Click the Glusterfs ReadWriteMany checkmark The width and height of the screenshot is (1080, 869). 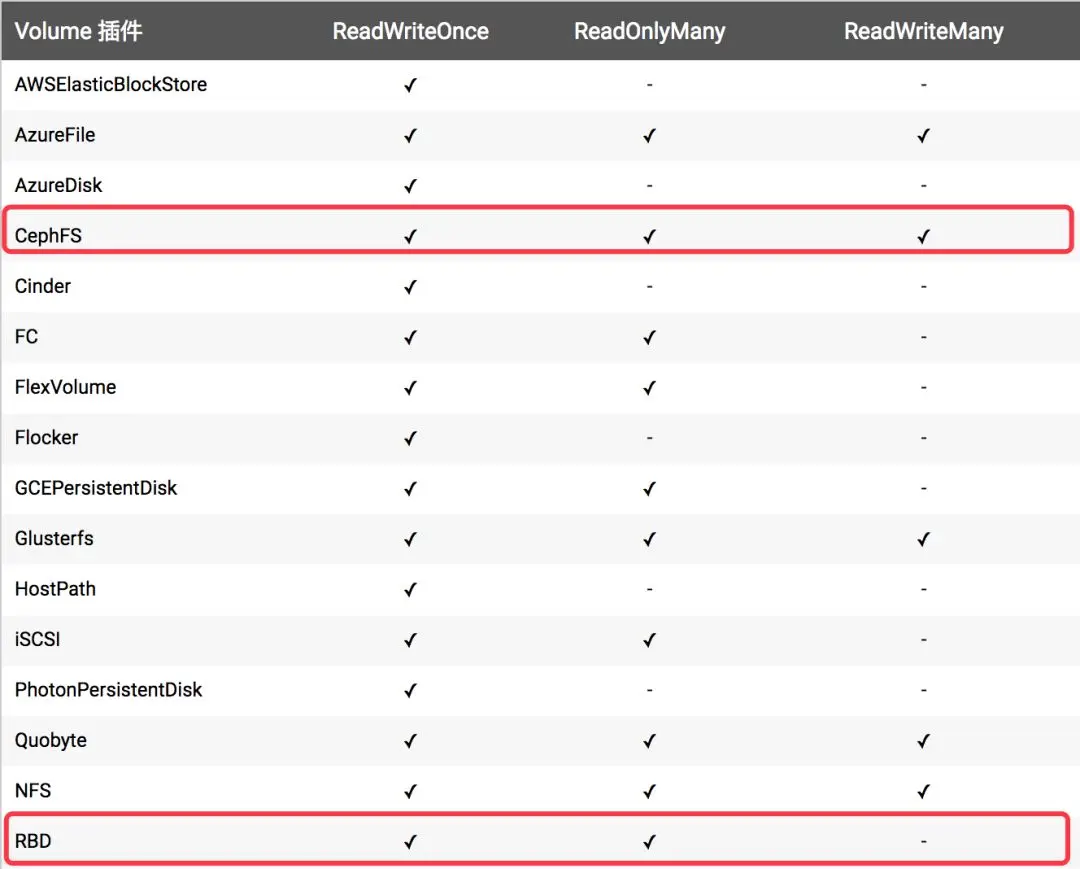(924, 539)
